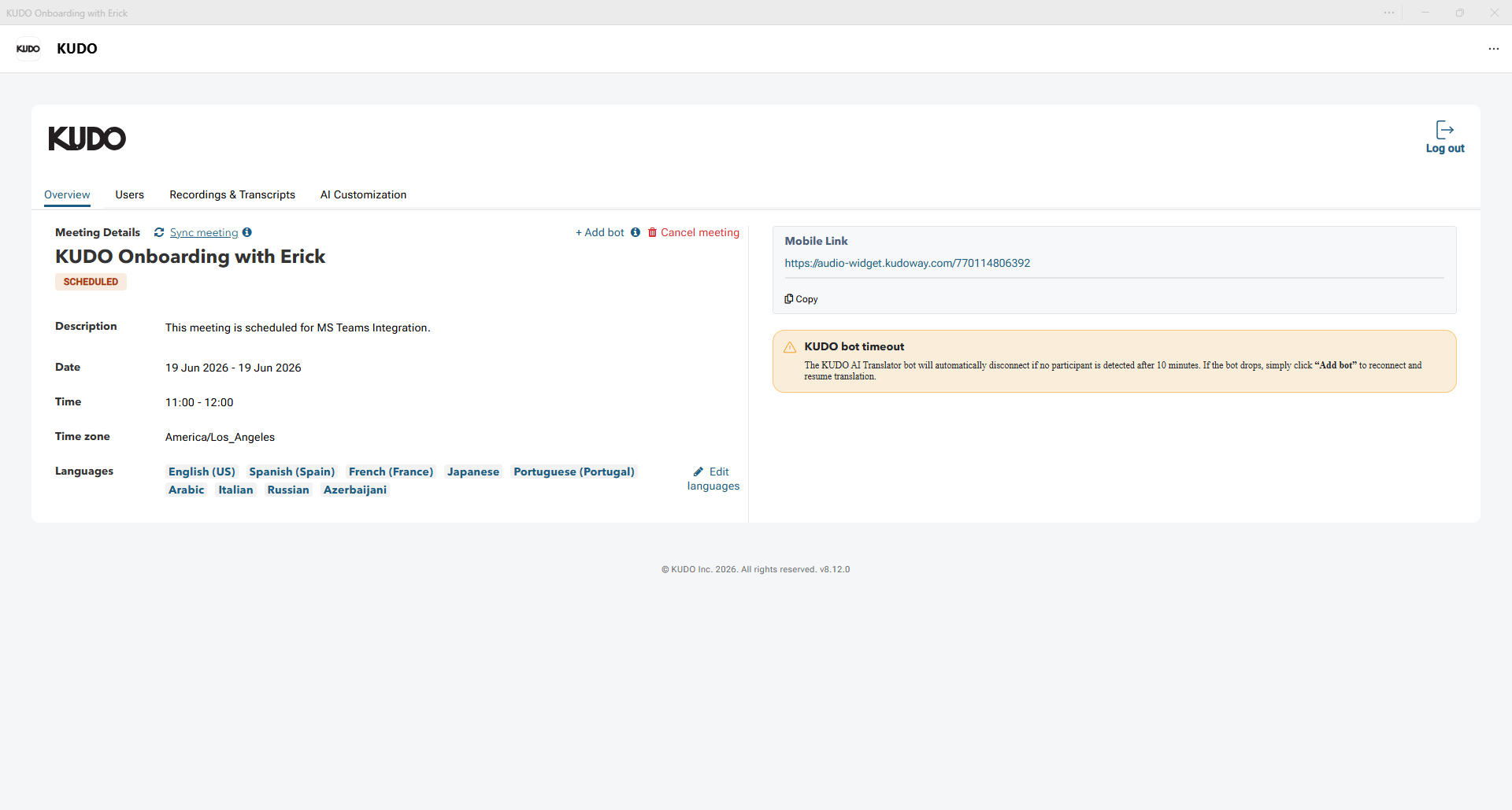
Task: Click the + Add bot button
Action: point(600,232)
